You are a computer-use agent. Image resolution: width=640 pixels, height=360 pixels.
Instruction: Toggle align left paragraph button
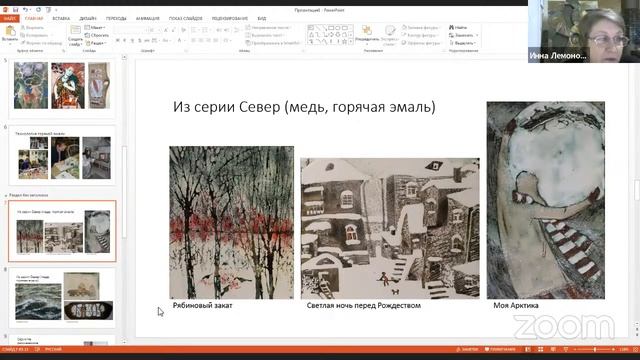(193, 40)
